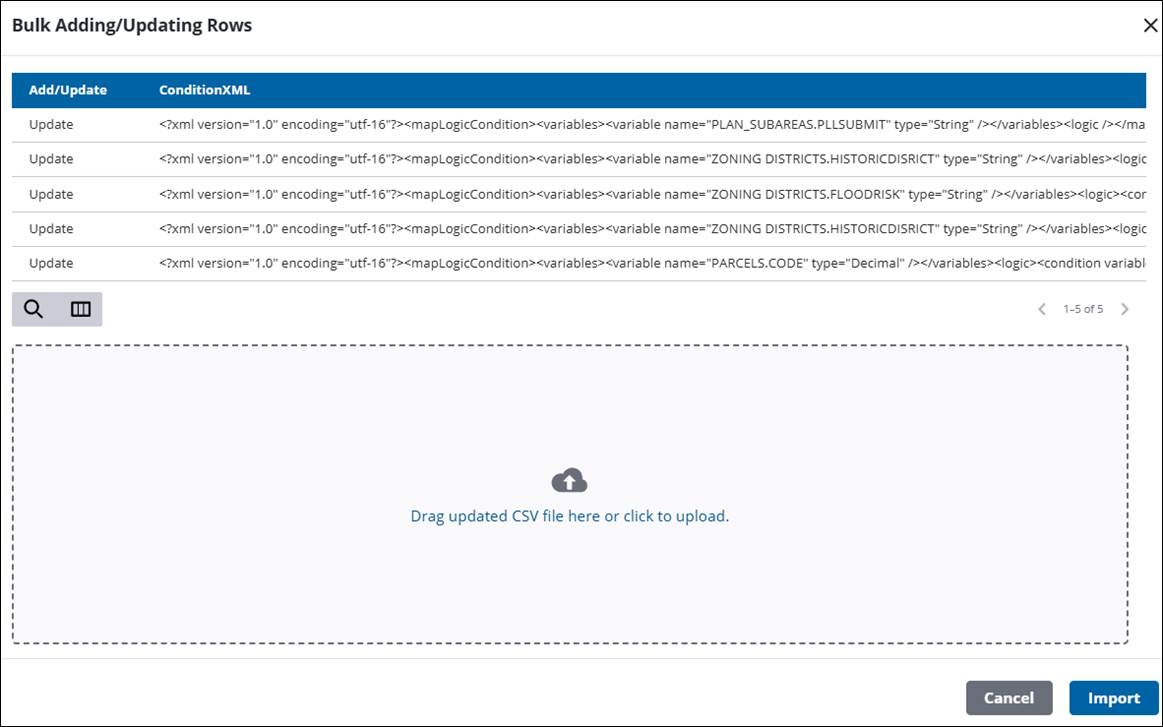Open the table search magnifier icon

[34, 309]
